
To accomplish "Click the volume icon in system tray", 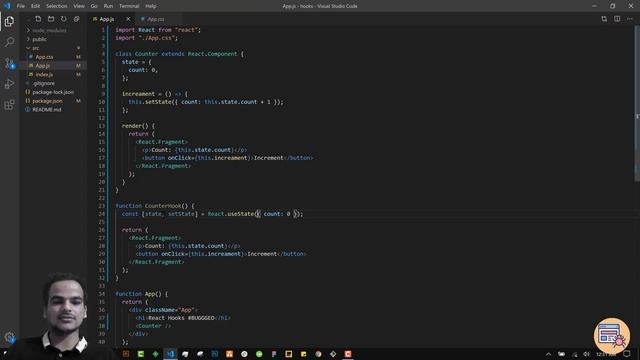I will (587, 354).
